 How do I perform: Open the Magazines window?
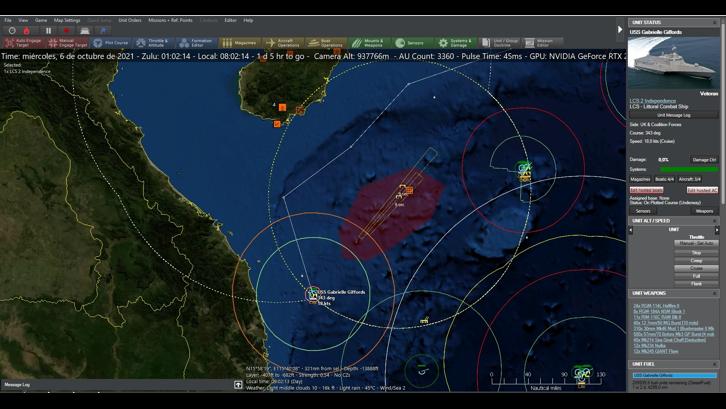point(239,43)
